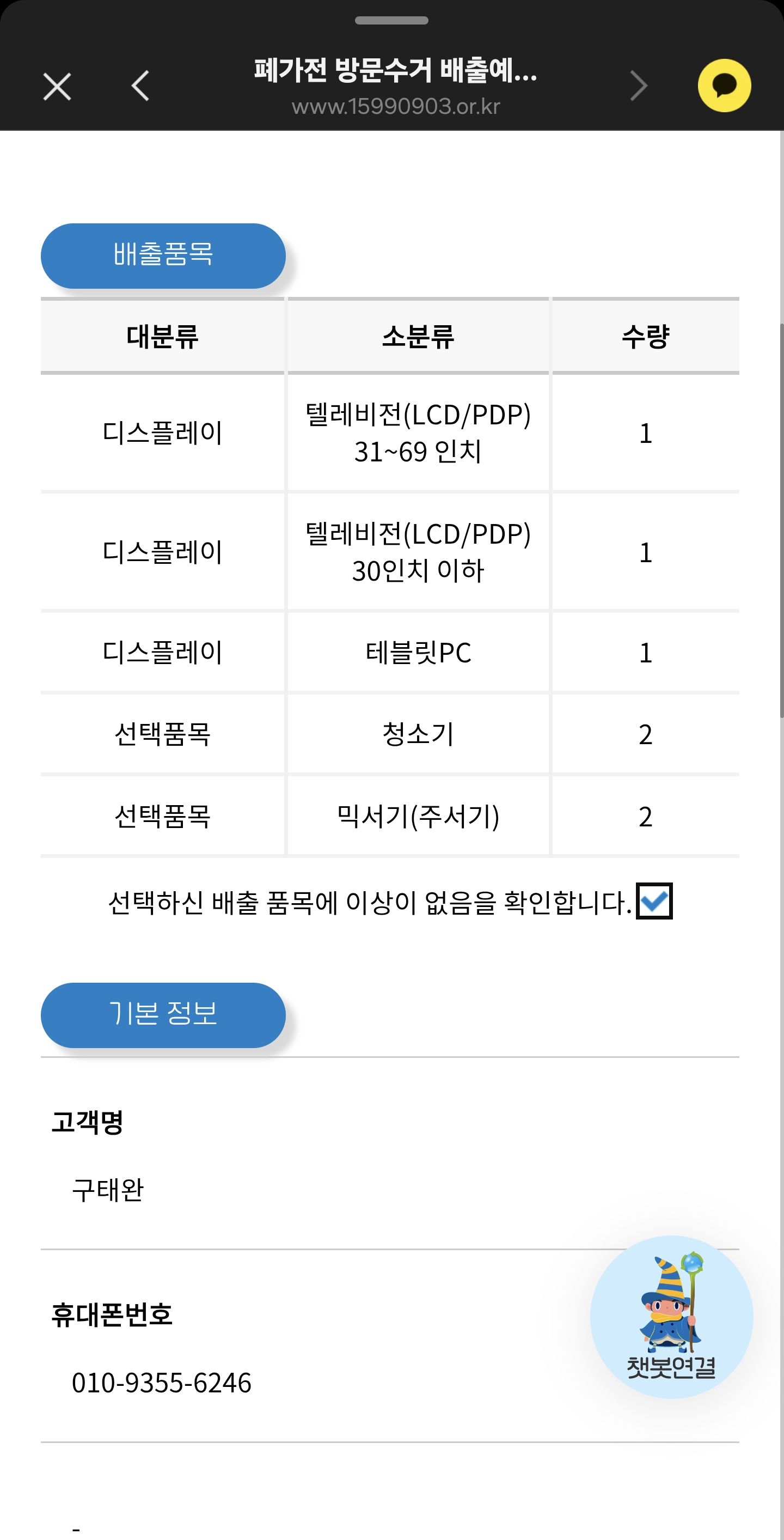Click the 수량 column header
The width and height of the screenshot is (784, 1540).
pos(645,337)
